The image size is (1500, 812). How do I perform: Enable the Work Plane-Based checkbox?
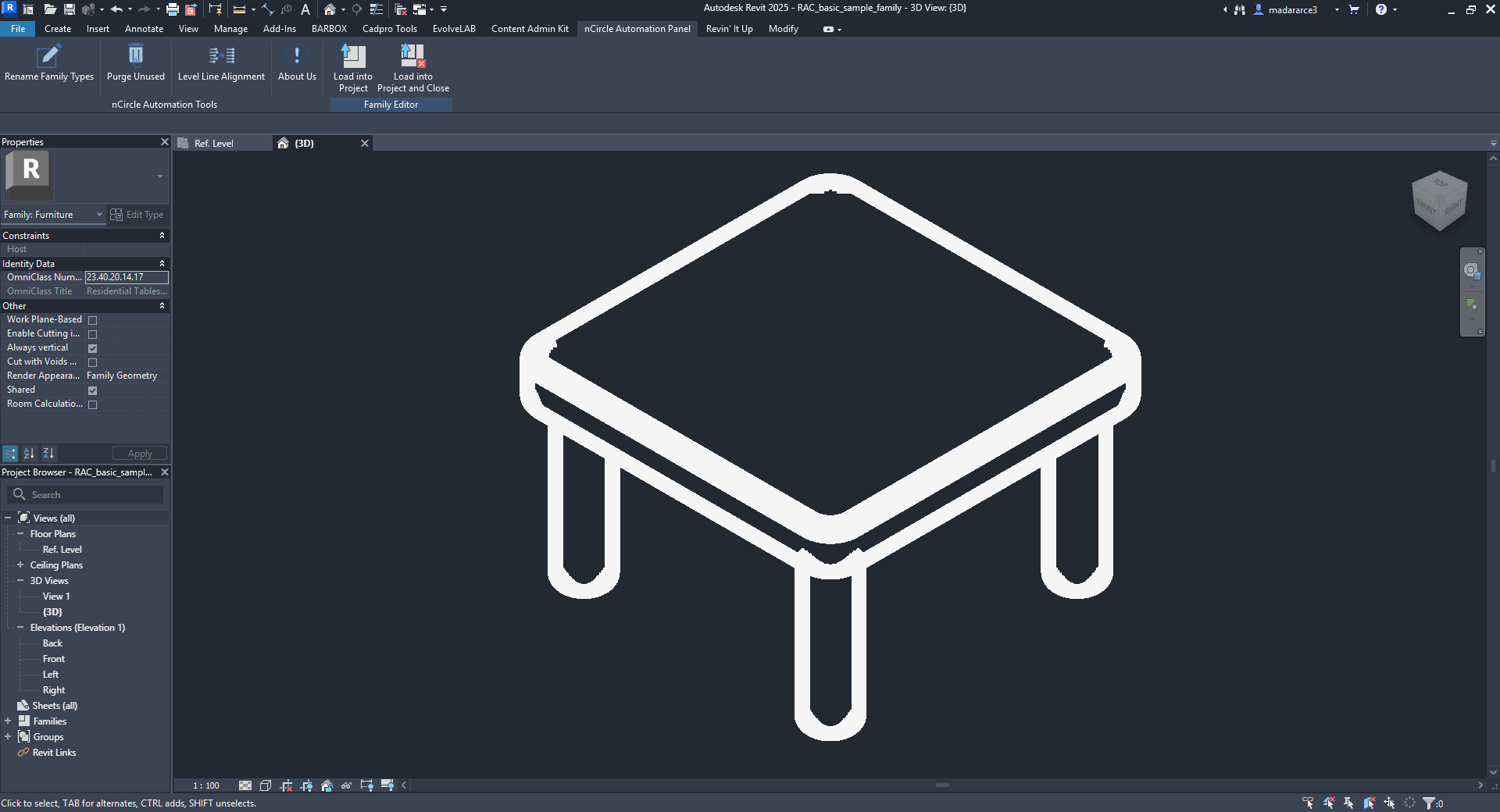point(92,320)
